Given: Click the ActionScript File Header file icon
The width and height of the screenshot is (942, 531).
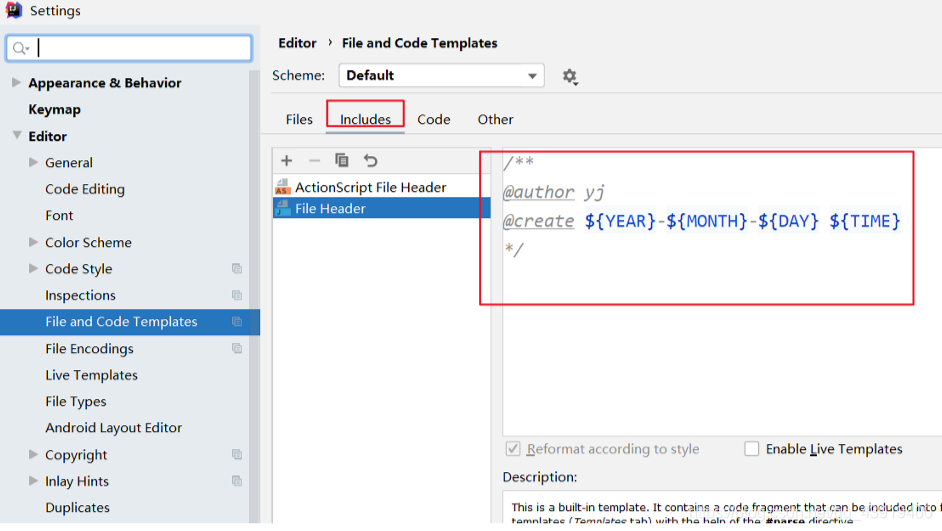Looking at the screenshot, I should tap(282, 187).
